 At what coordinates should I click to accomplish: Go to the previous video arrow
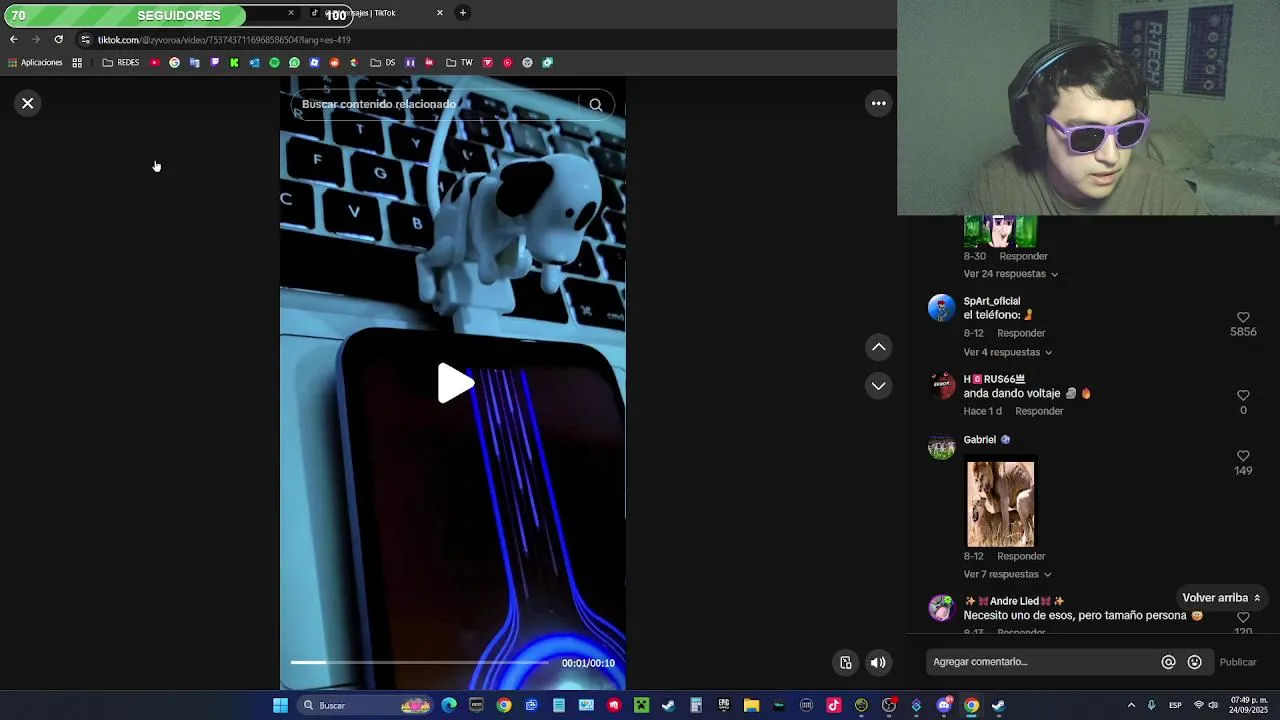[x=878, y=347]
